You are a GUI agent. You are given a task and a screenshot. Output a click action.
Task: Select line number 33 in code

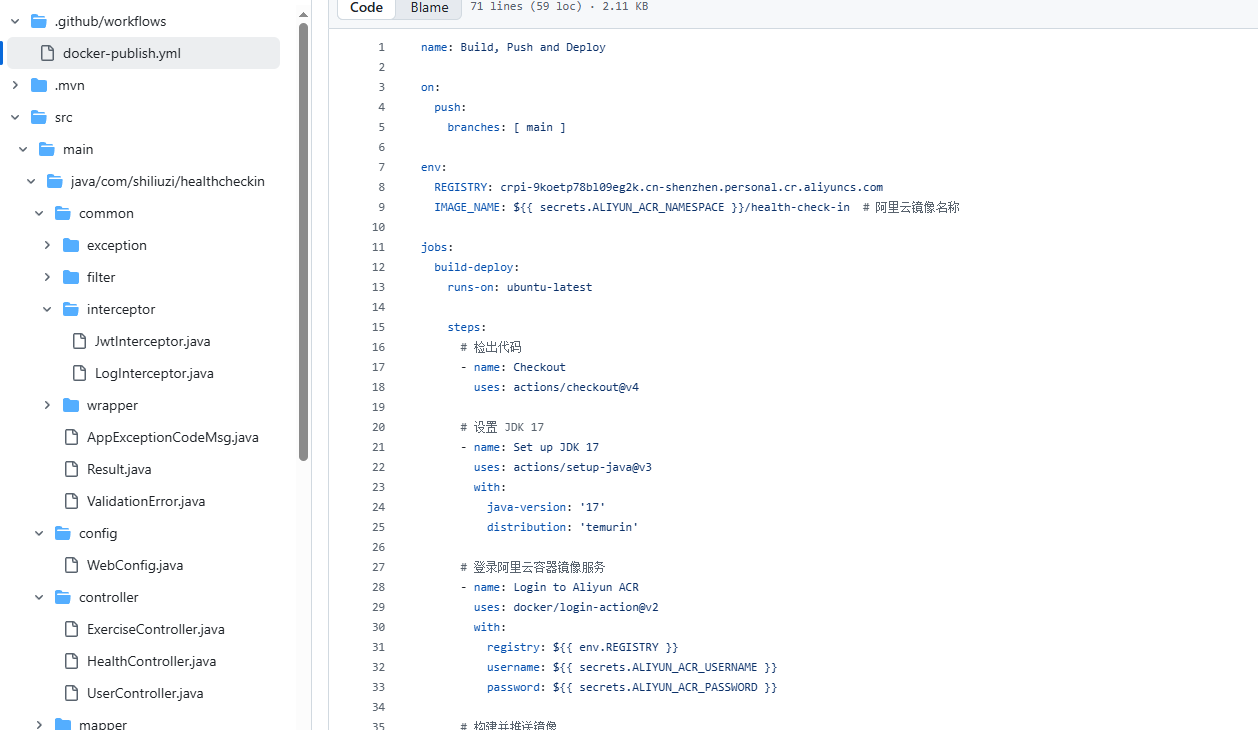coord(378,687)
